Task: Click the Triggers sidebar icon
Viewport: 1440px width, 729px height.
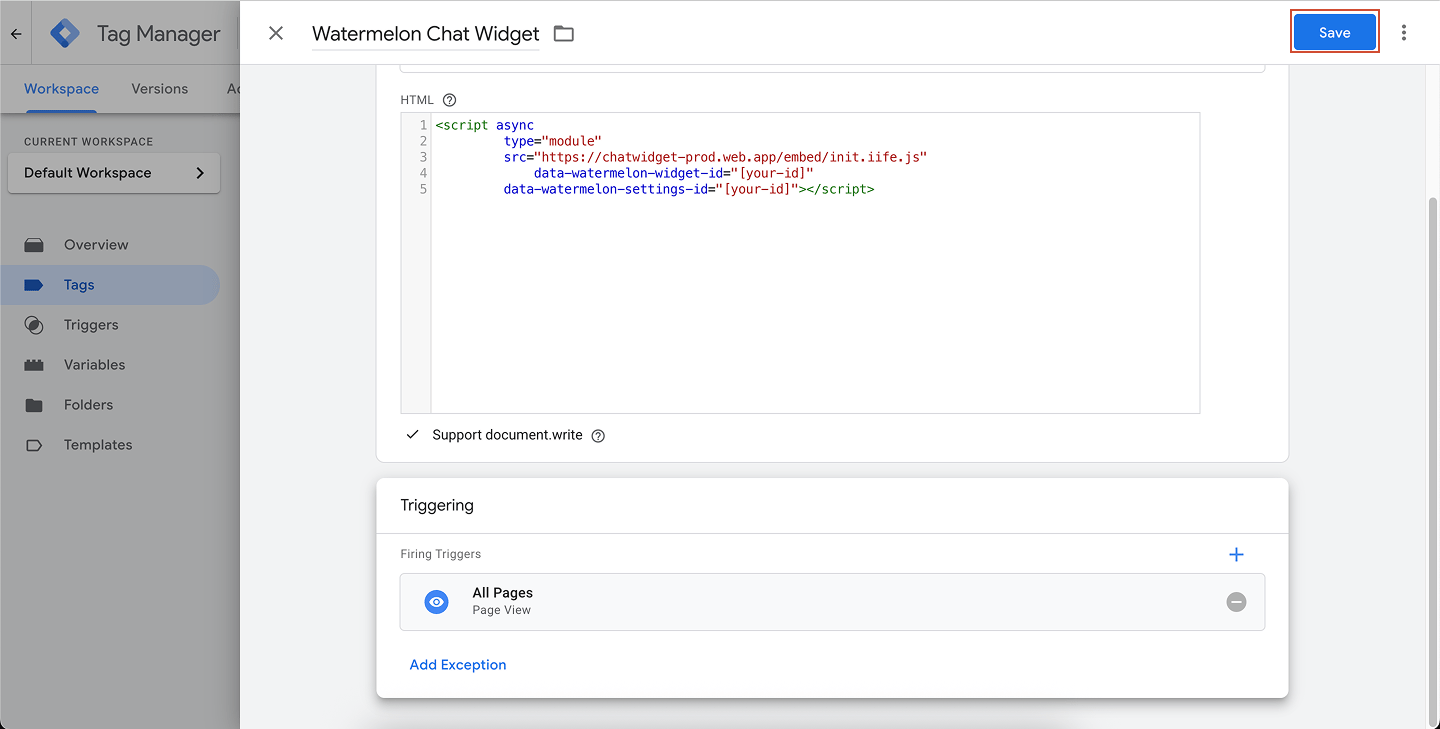Action: coord(34,325)
